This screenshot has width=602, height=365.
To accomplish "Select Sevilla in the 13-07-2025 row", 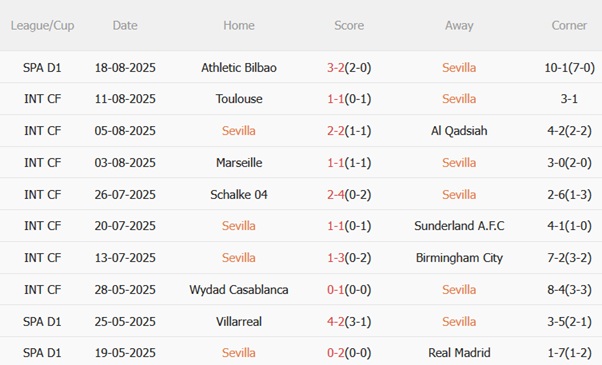I will (x=238, y=258).
